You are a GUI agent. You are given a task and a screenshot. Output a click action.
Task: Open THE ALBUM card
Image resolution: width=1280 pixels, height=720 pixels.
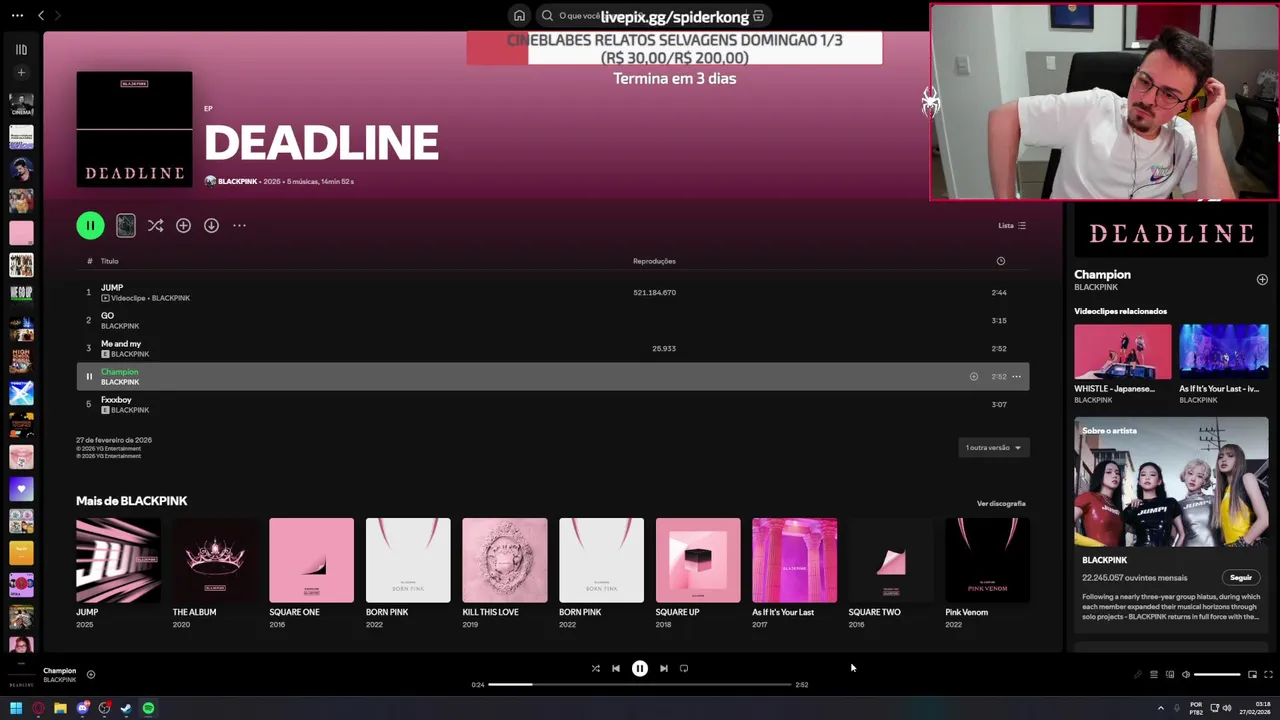tap(215, 574)
